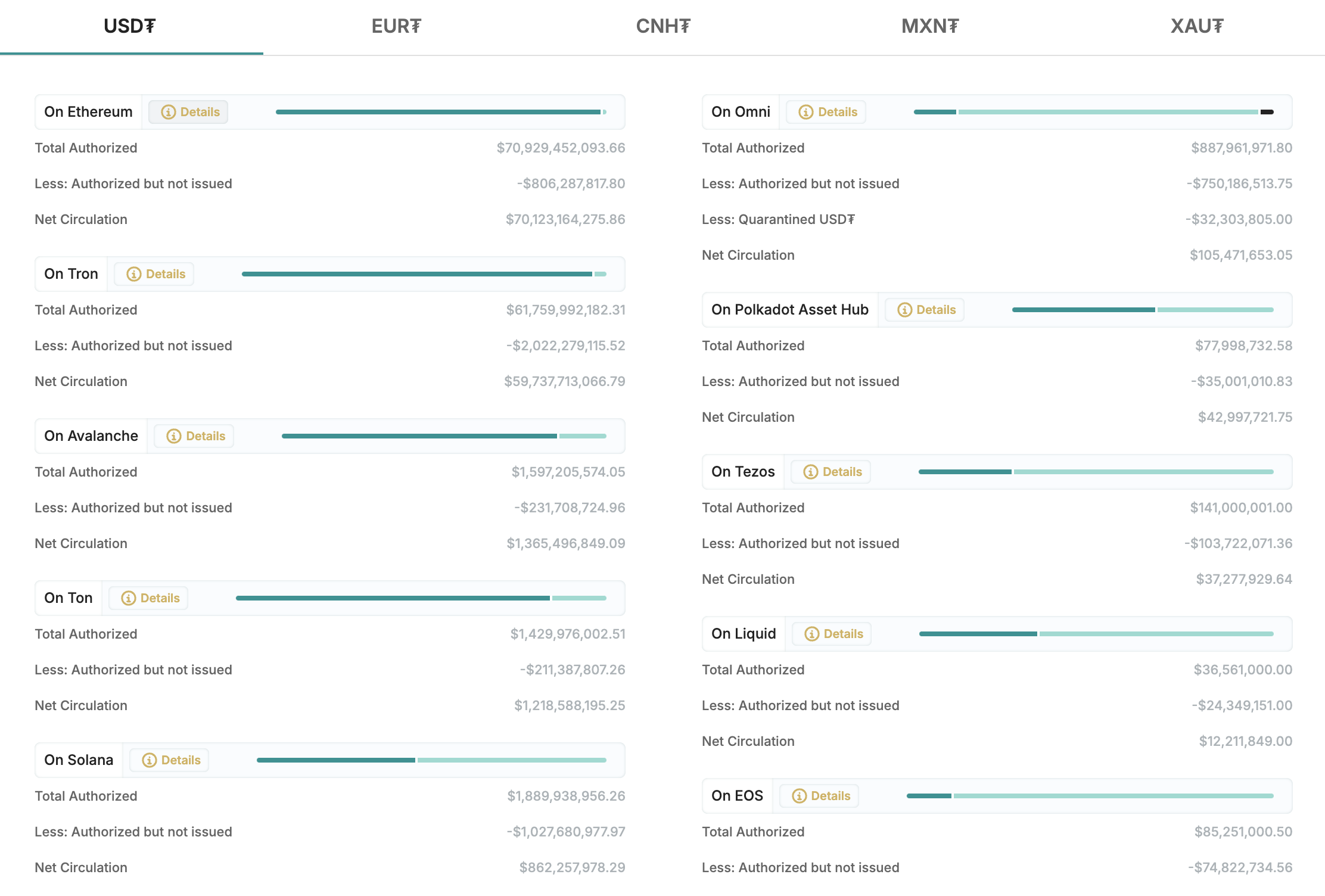Screen dimensions: 1325x896
Task: Click the Solana Details info icon
Action: pyautogui.click(x=150, y=760)
